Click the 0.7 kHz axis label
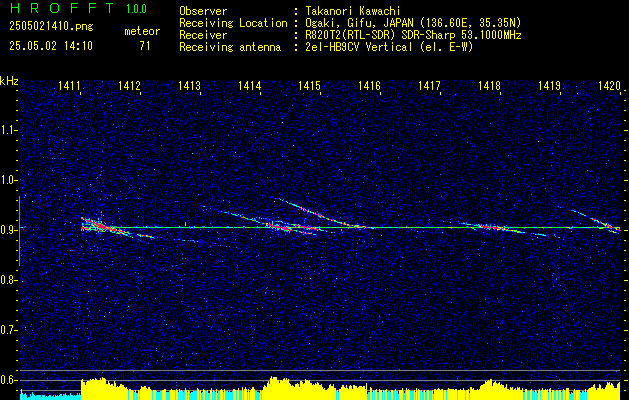629x400 pixels. [7, 330]
